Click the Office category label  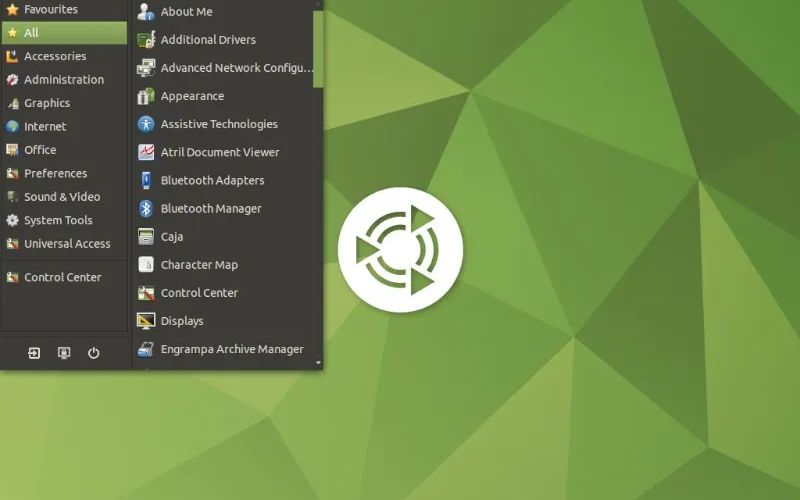click(x=40, y=150)
